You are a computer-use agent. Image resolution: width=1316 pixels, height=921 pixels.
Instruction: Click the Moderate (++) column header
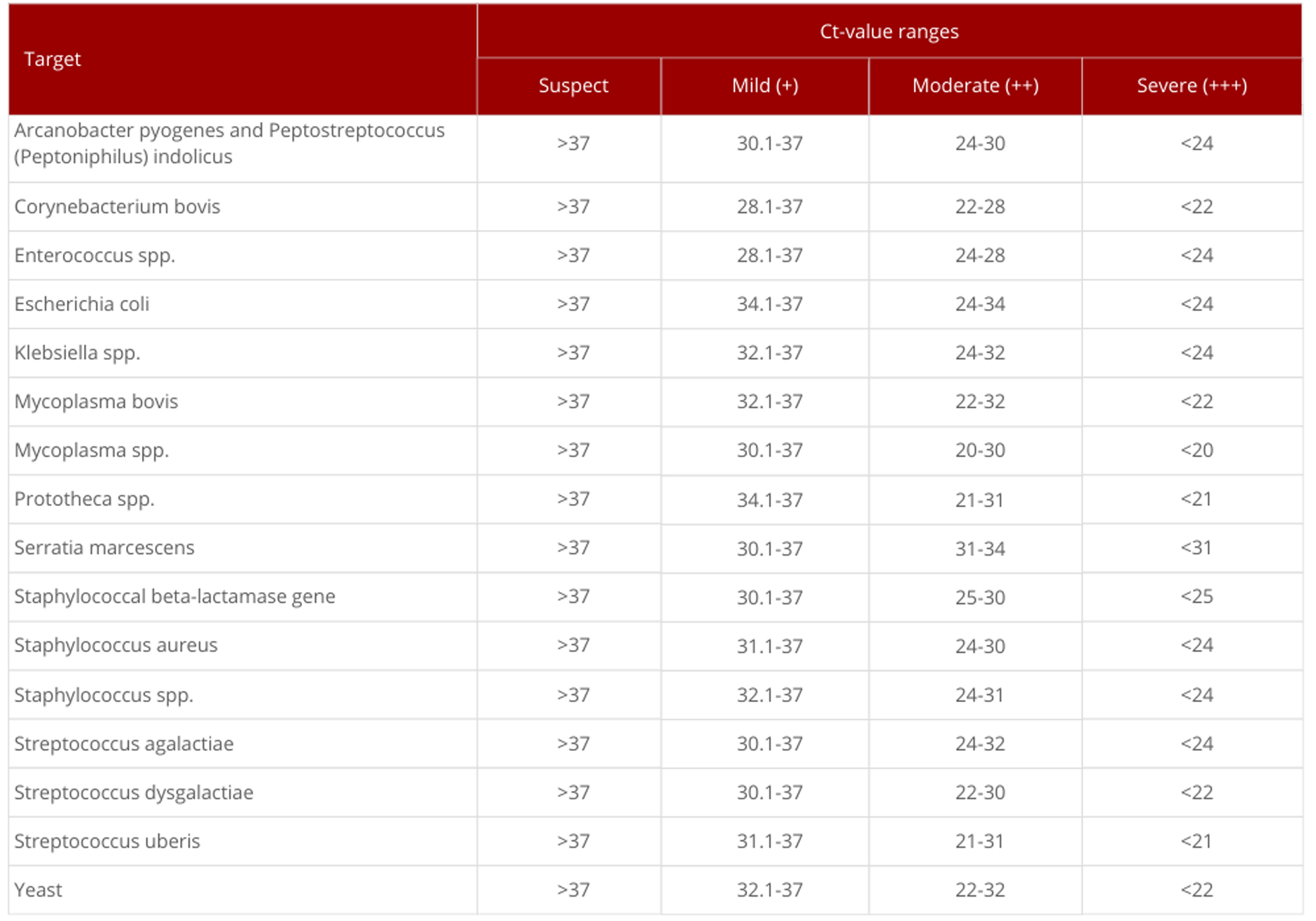pos(975,85)
